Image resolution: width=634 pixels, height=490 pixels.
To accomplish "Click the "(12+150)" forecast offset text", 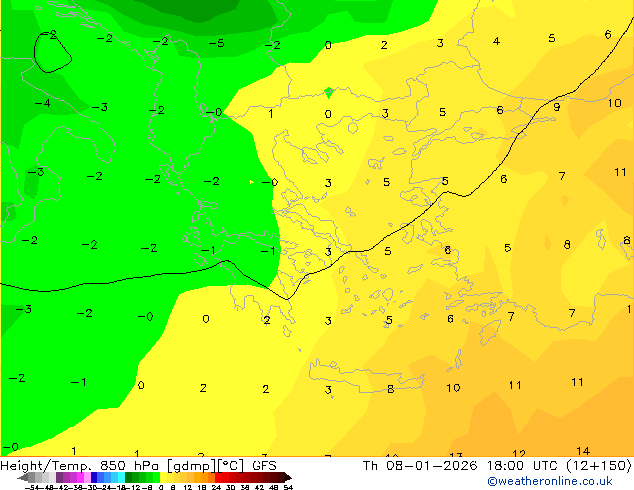I will 599,466.
